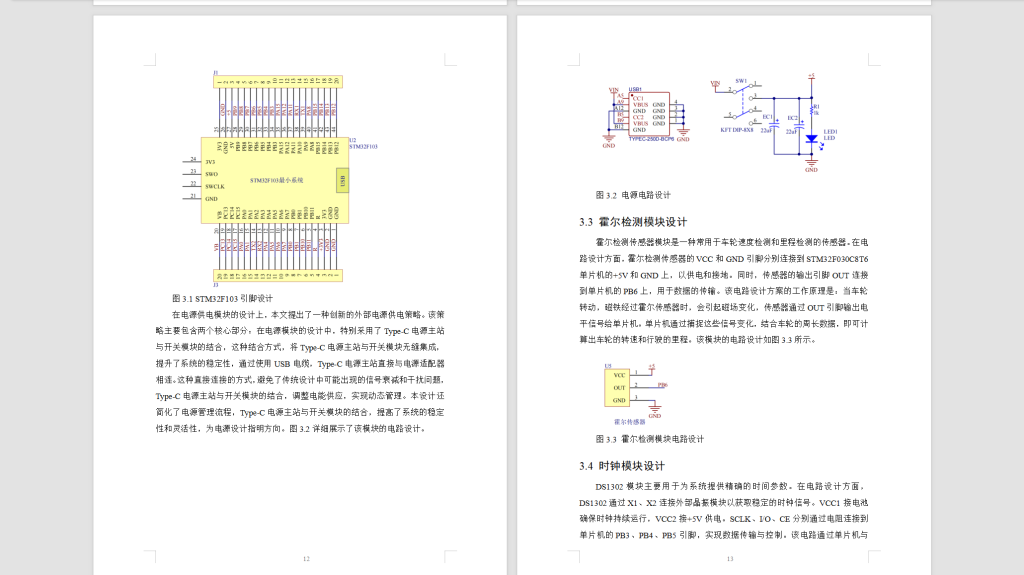This screenshot has width=1024, height=575.
Task: Click the line starting "在电源供电模块的设计上"
Action: (308, 315)
